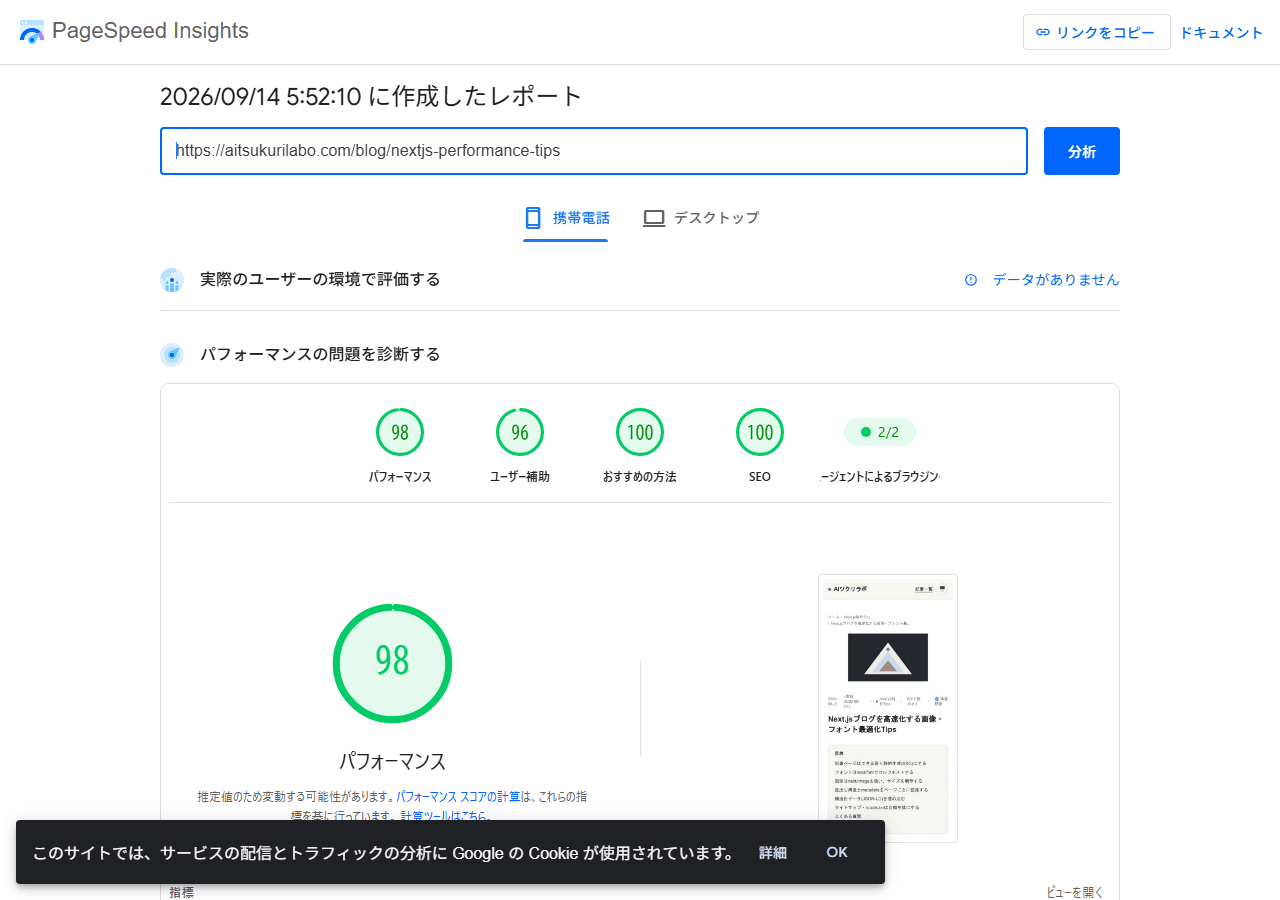Click the performance diagnosis radar icon
Viewport: 1280px width, 900px height.
click(x=172, y=355)
